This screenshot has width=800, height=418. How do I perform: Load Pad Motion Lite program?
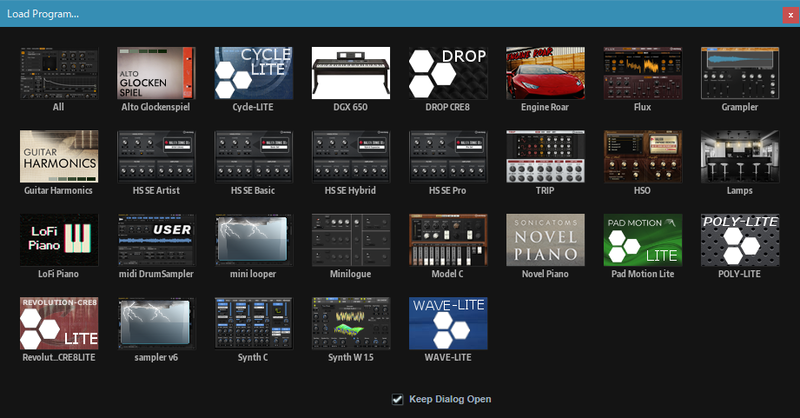click(643, 240)
